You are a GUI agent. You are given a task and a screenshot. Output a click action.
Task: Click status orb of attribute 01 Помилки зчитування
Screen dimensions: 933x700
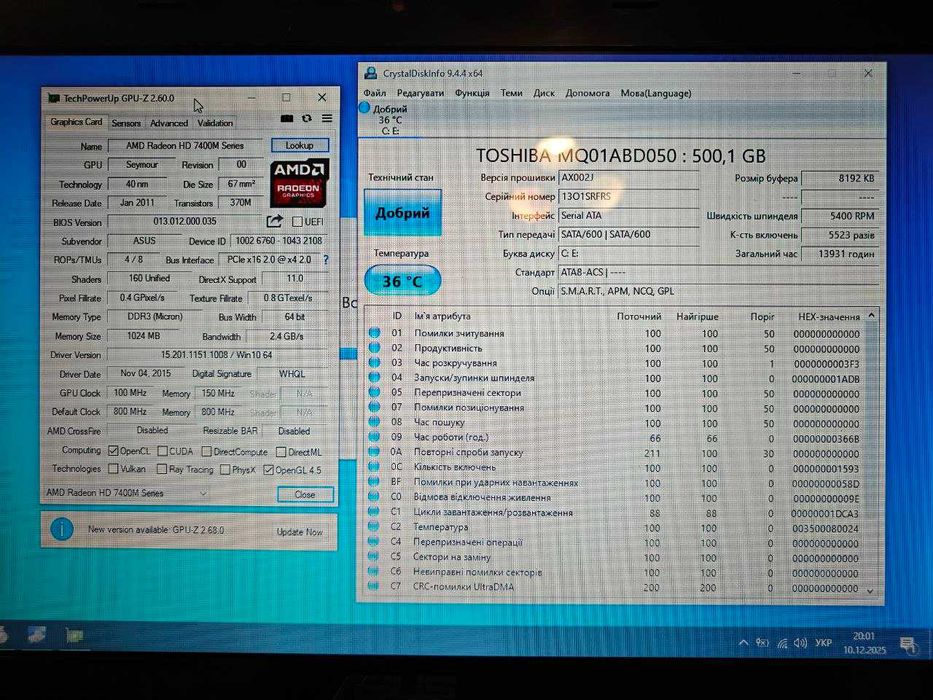tap(374, 333)
